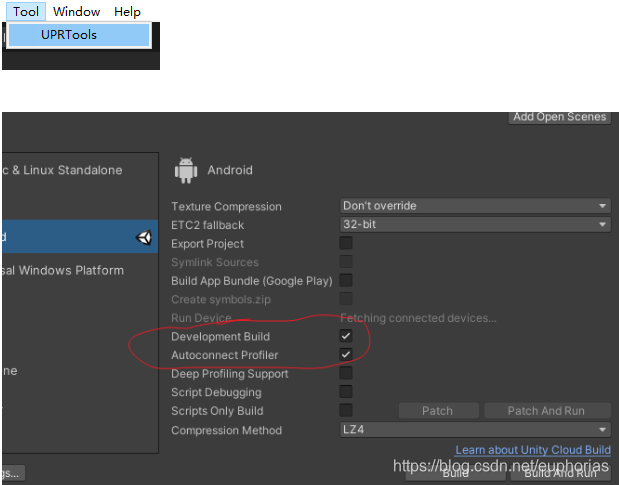Screen dimensions: 619x485
Task: Select UPRTools menu entry
Action: pos(79,35)
